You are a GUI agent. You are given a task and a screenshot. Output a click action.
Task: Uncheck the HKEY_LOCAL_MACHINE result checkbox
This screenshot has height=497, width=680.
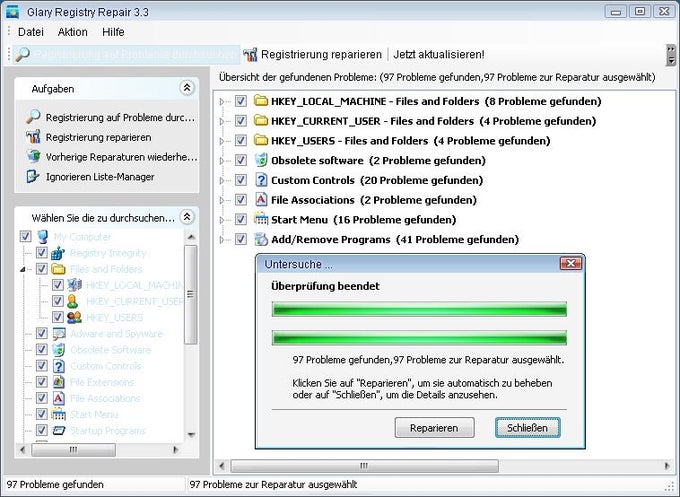coord(241,101)
